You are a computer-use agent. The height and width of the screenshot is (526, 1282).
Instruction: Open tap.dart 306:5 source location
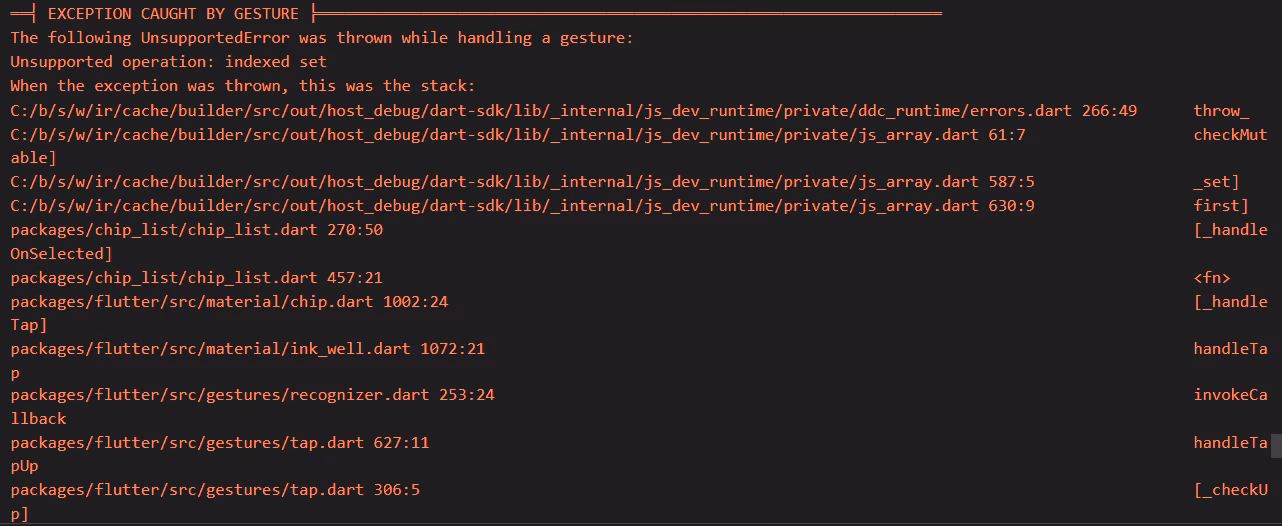(215, 490)
